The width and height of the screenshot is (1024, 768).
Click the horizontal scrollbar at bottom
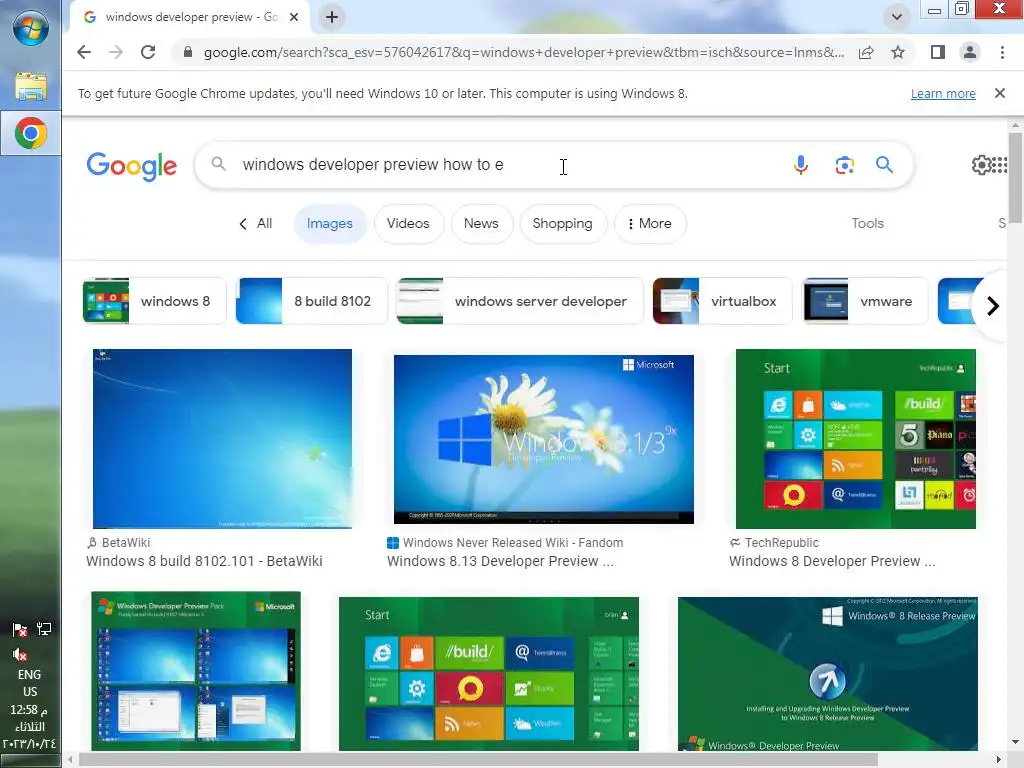click(x=478, y=760)
